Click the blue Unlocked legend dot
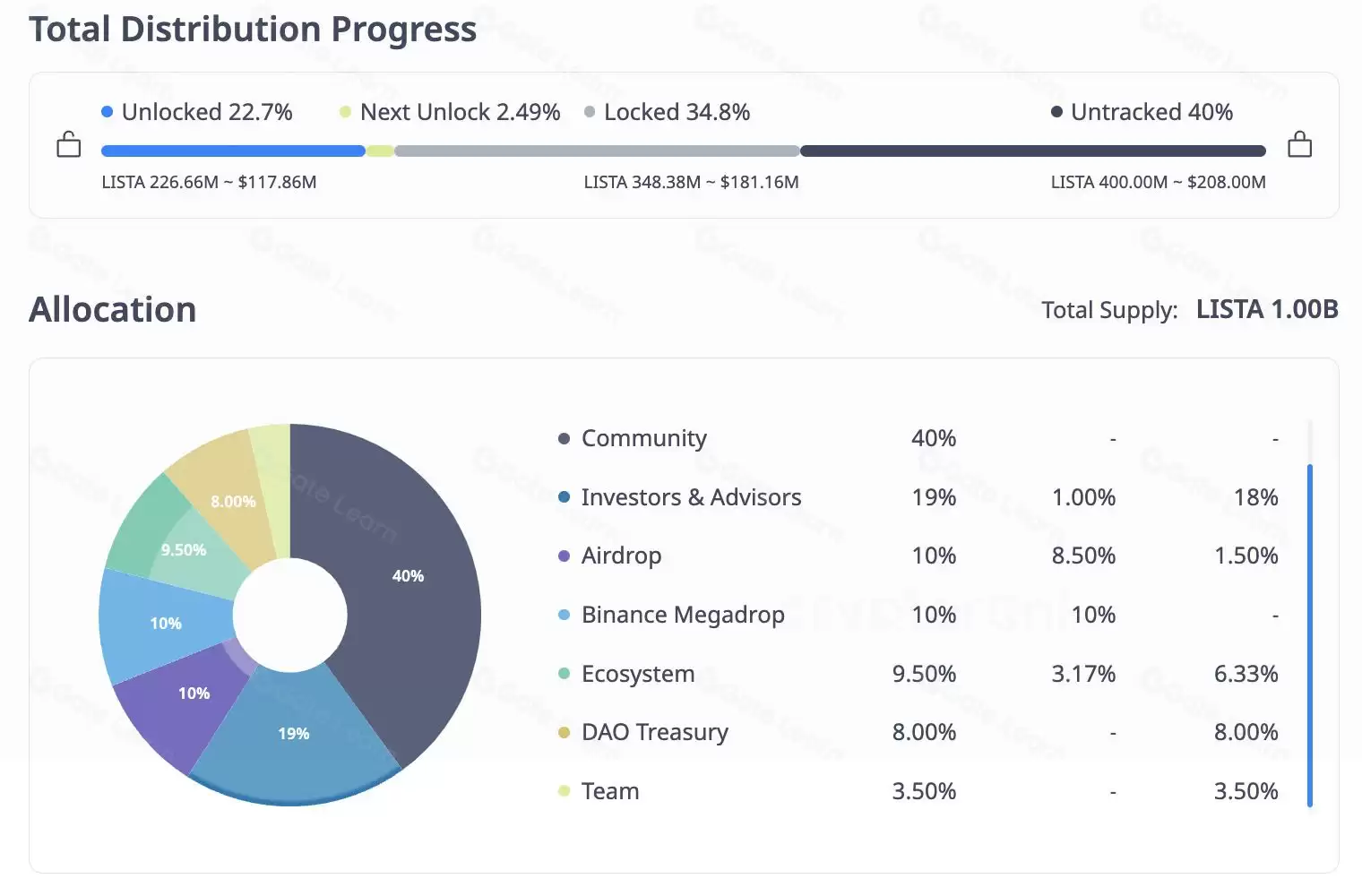The width and height of the screenshot is (1362, 896). (108, 112)
